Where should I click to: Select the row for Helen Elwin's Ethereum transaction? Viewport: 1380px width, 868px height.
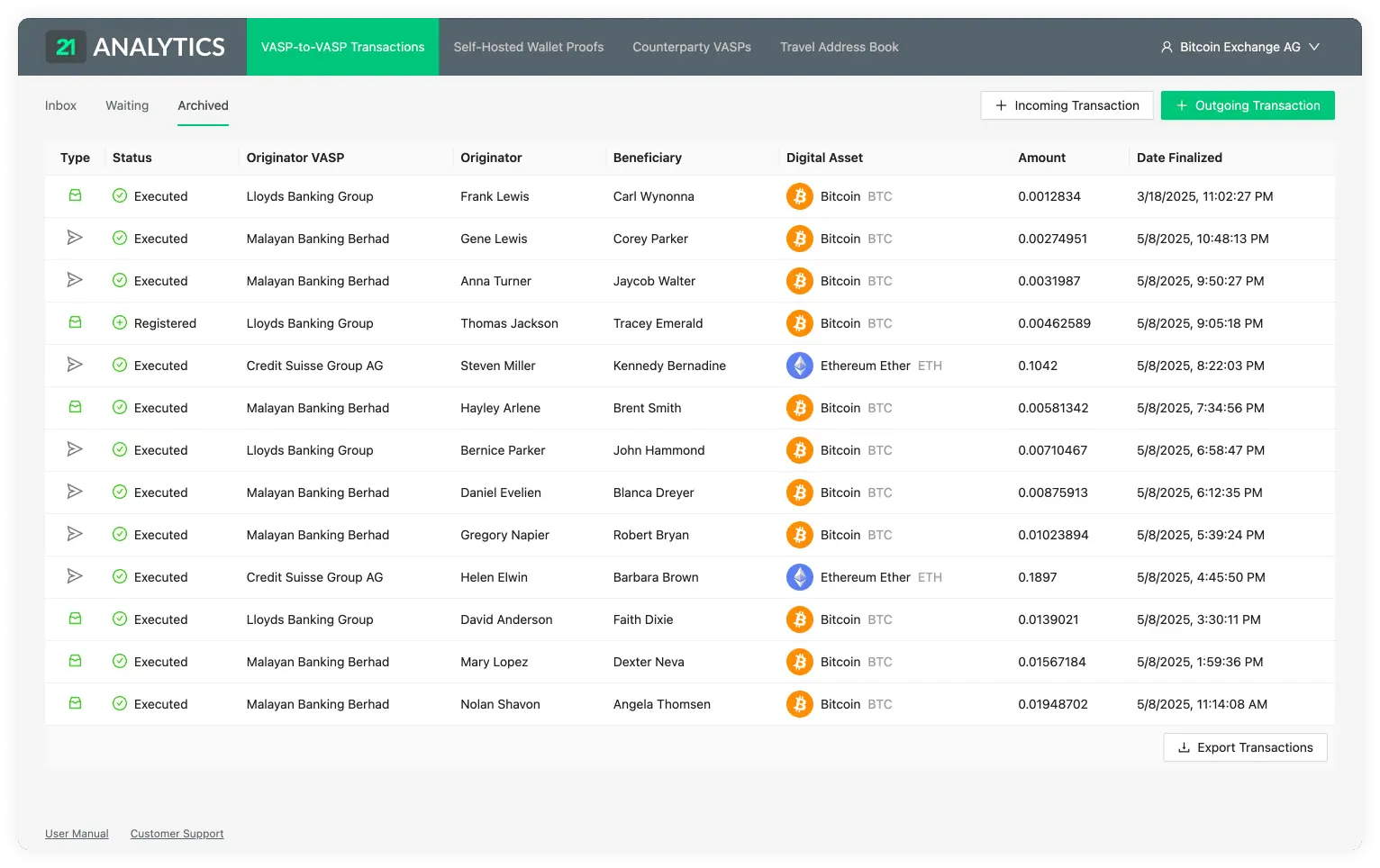click(x=540, y=577)
